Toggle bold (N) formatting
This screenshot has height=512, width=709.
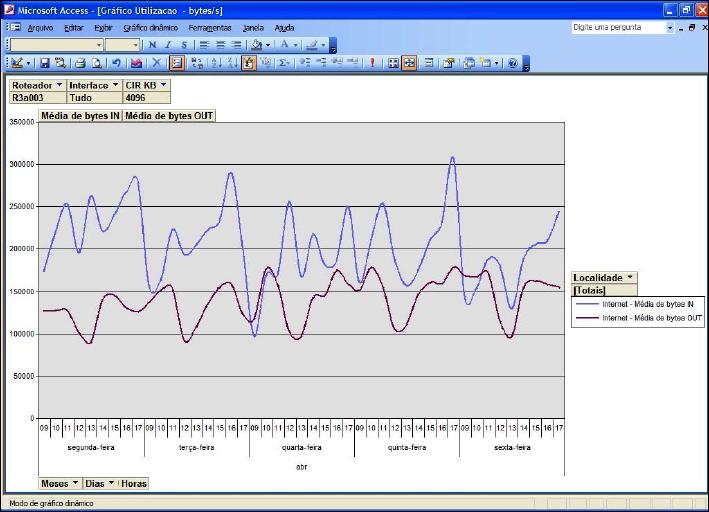[x=152, y=45]
